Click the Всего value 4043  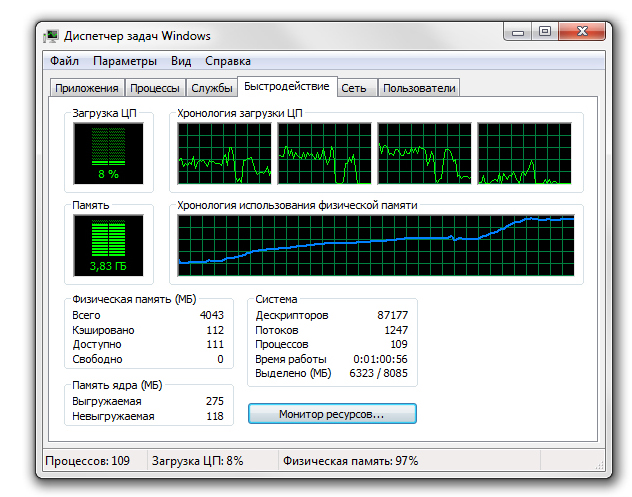(212, 315)
